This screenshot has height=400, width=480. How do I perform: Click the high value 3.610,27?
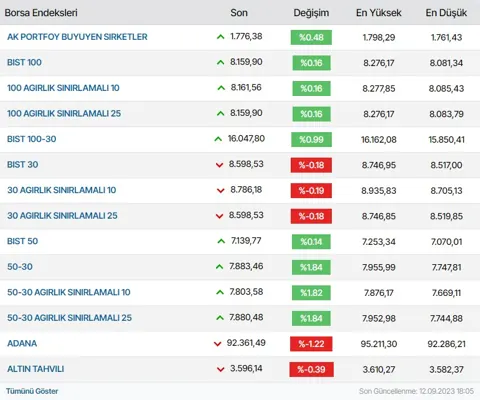coord(379,369)
